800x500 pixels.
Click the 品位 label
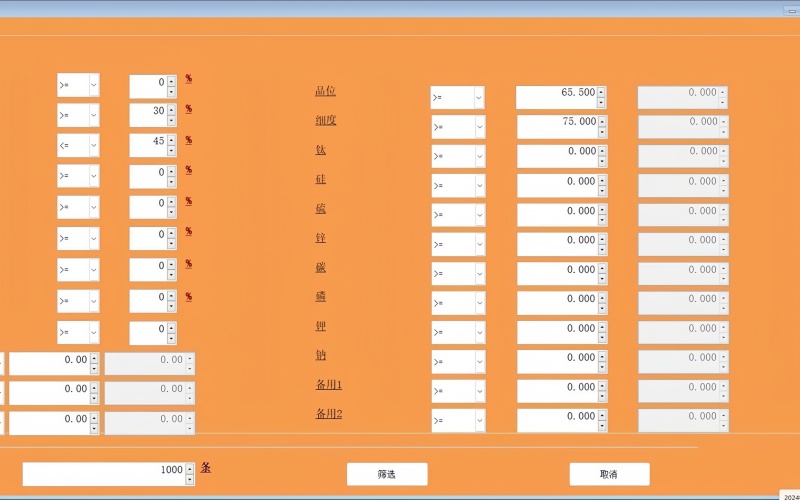coord(325,91)
